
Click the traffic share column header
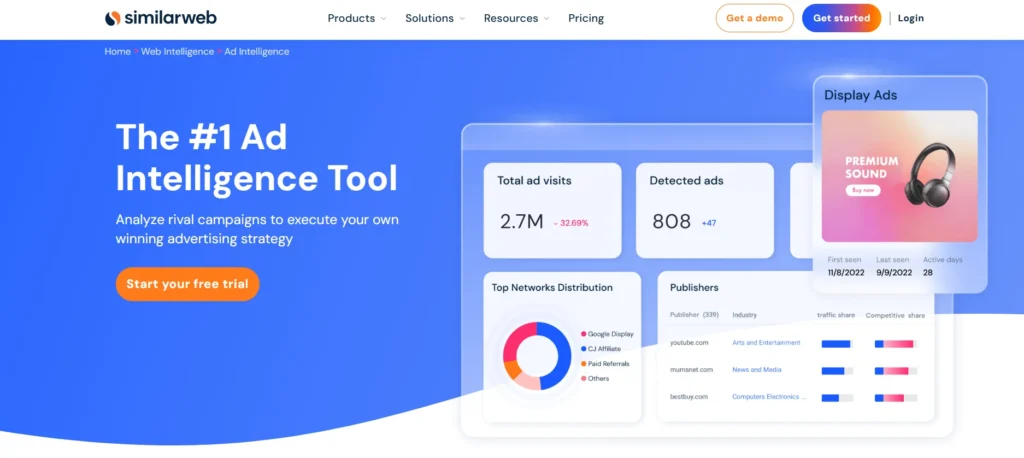coord(836,315)
